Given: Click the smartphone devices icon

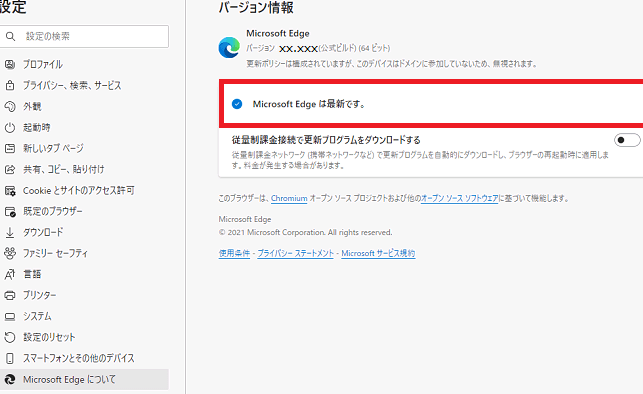Looking at the screenshot, I should pos(10,358).
